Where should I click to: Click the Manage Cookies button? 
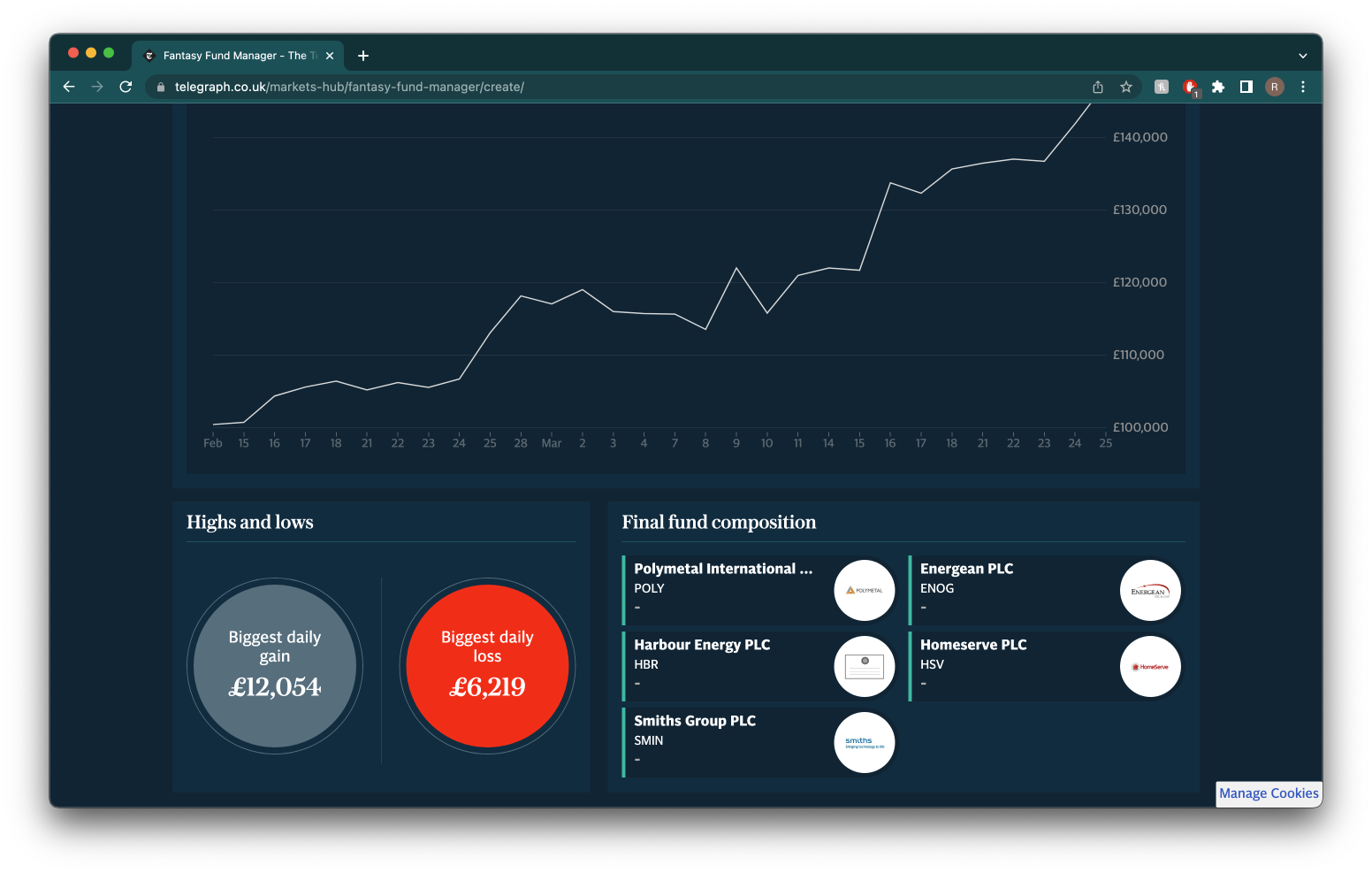coord(1269,793)
